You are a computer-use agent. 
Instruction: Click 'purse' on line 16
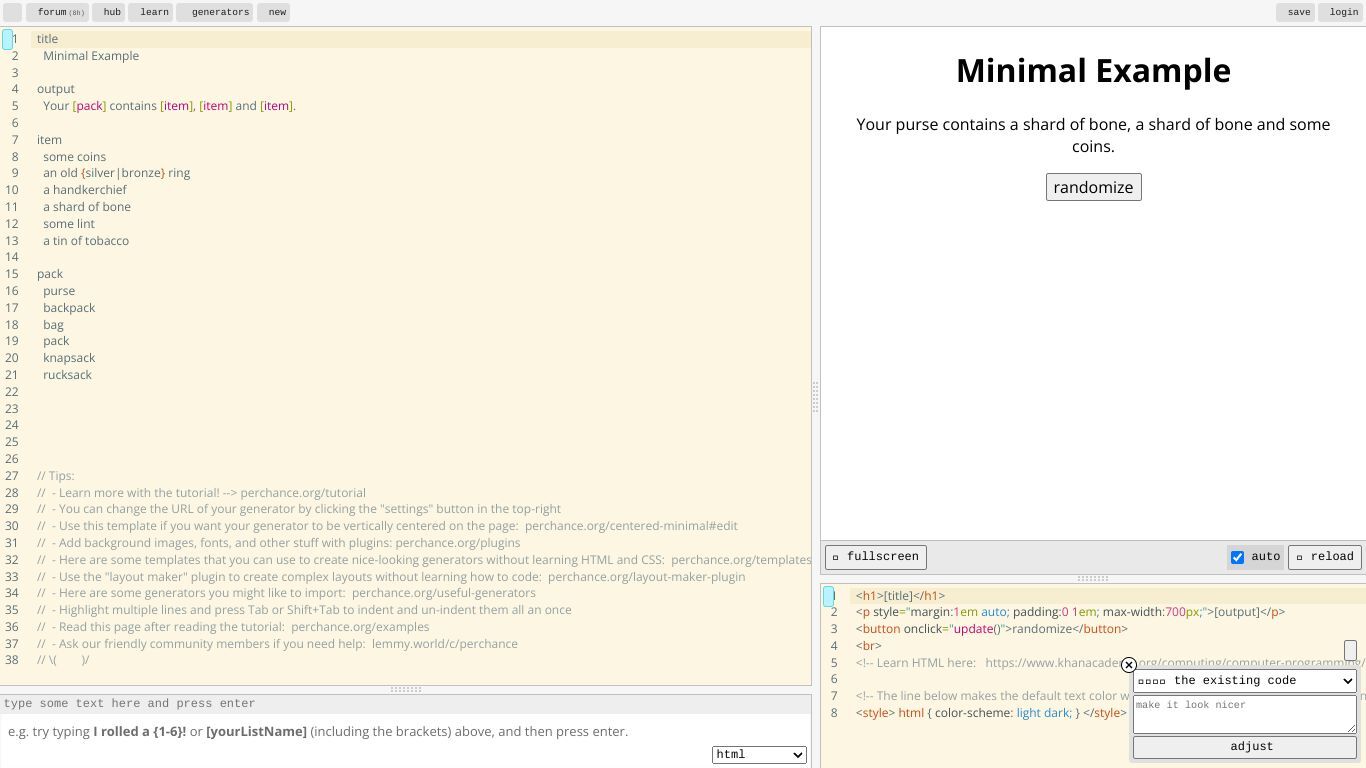tap(59, 291)
